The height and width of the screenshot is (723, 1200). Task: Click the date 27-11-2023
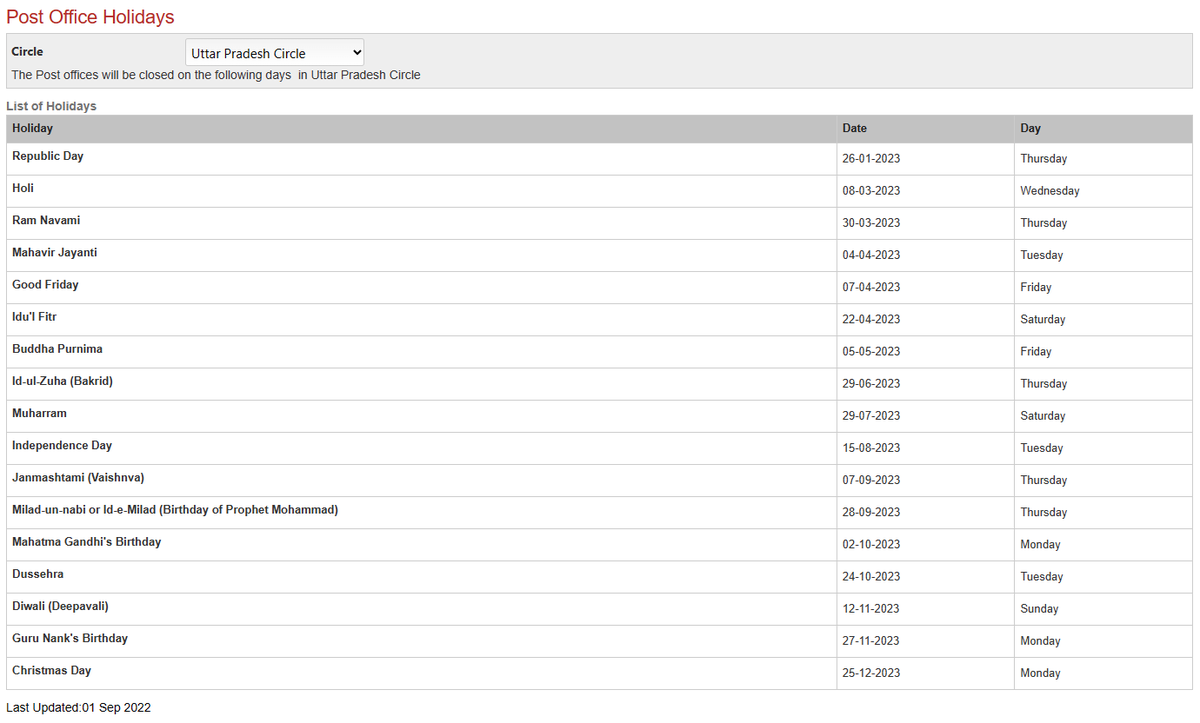coord(871,641)
